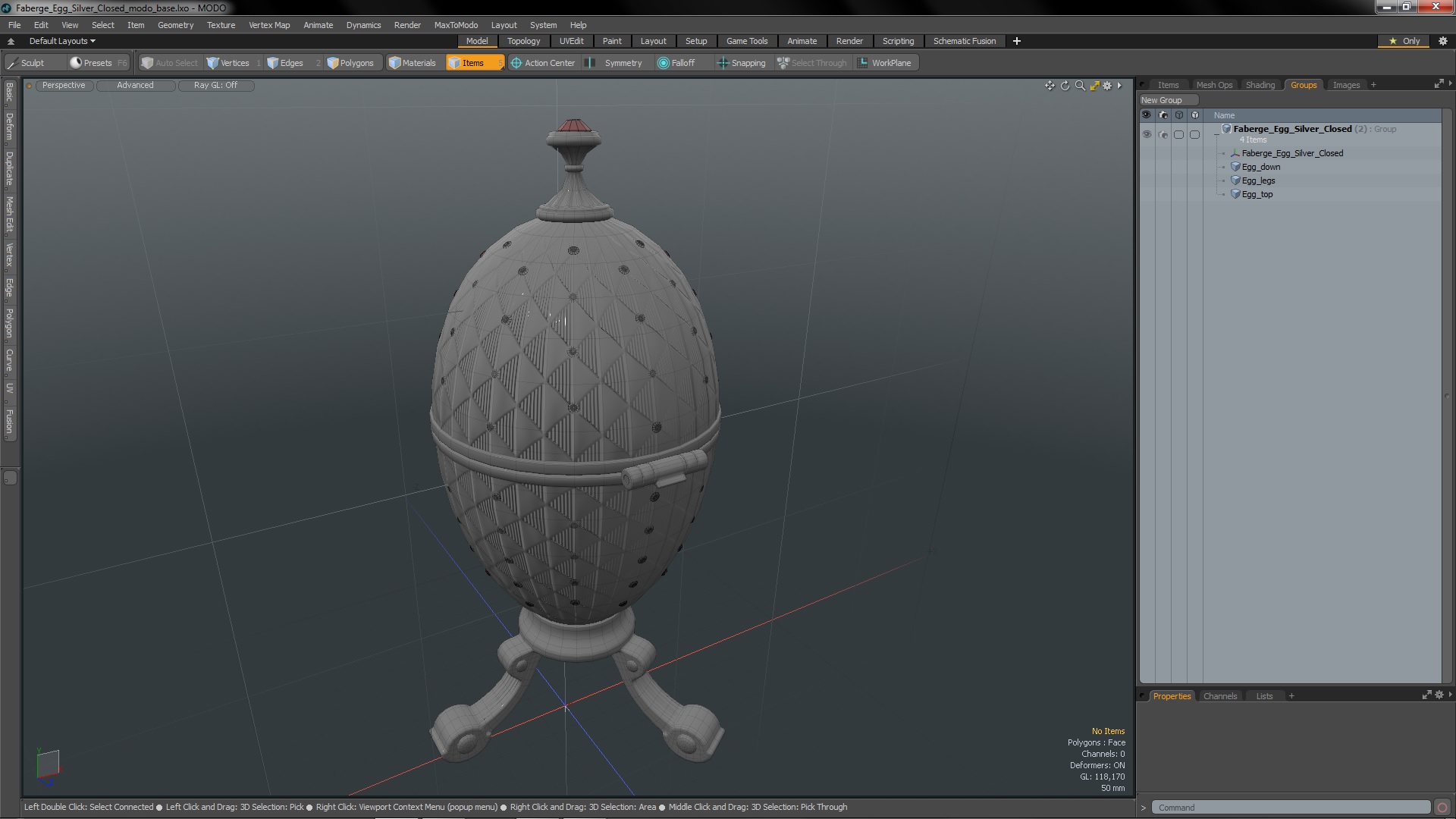Click the render camera column header icon

tap(1163, 115)
